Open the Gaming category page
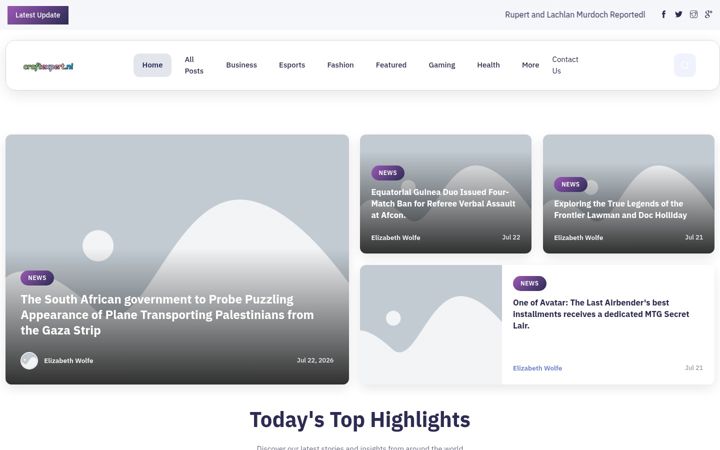 point(442,65)
